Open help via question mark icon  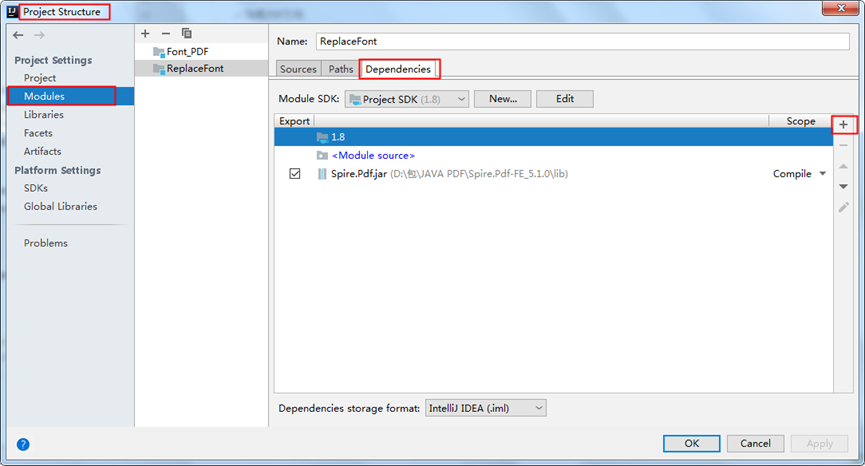pyautogui.click(x=23, y=444)
